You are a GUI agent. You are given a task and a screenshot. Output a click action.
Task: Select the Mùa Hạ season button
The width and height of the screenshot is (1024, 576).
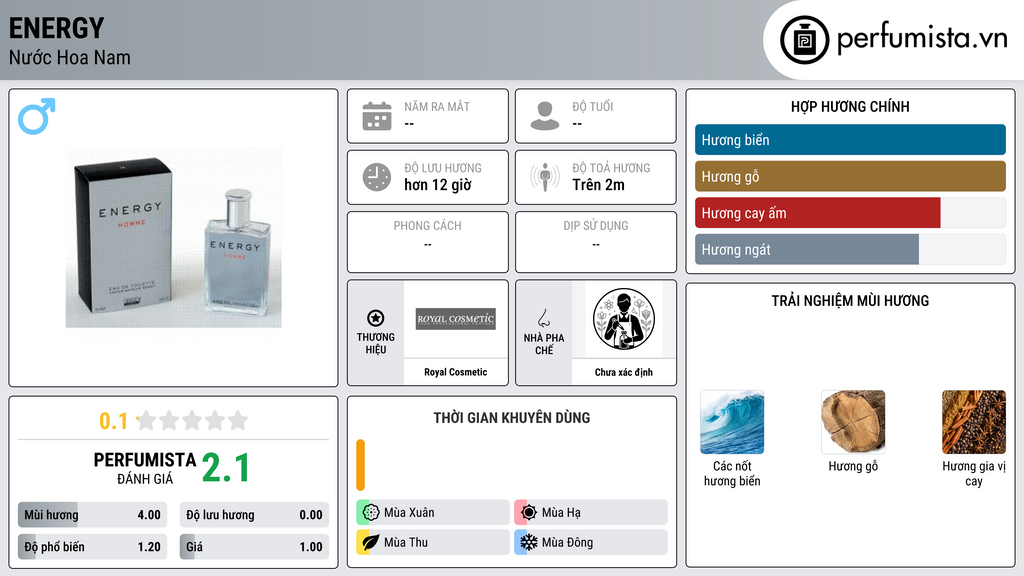[591, 513]
